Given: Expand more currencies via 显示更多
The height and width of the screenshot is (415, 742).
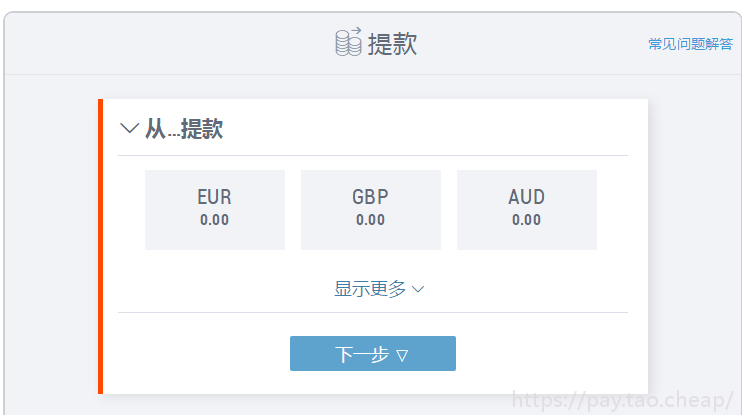Looking at the screenshot, I should tap(379, 289).
